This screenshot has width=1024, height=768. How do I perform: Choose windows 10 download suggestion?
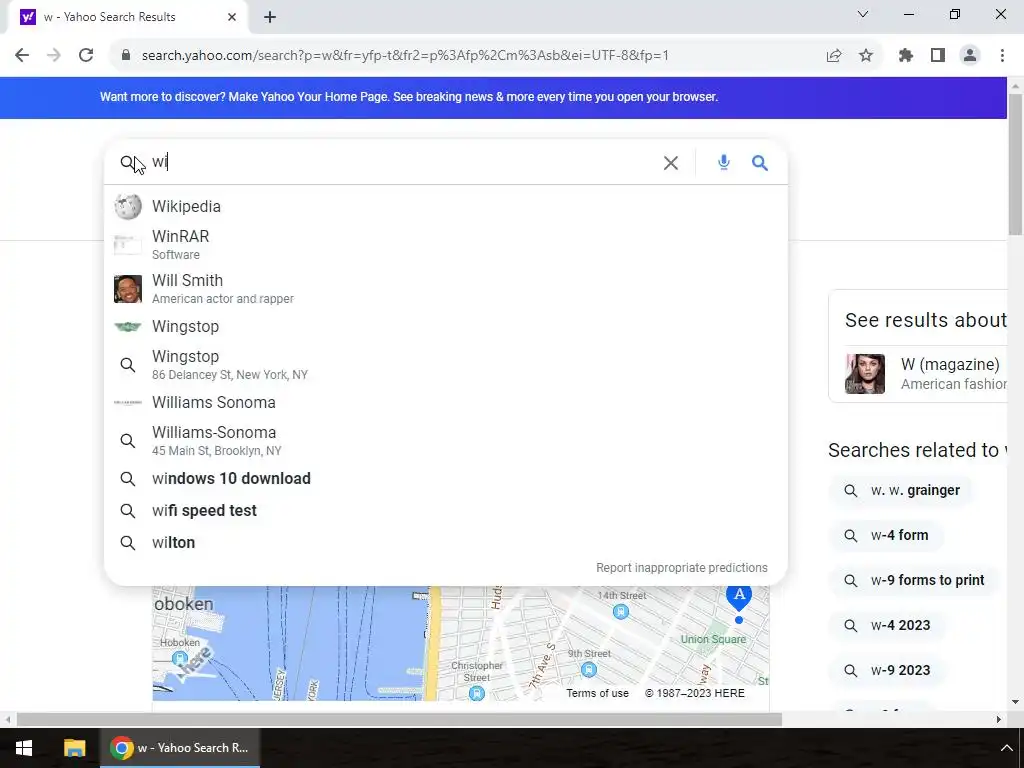pyautogui.click(x=446, y=479)
